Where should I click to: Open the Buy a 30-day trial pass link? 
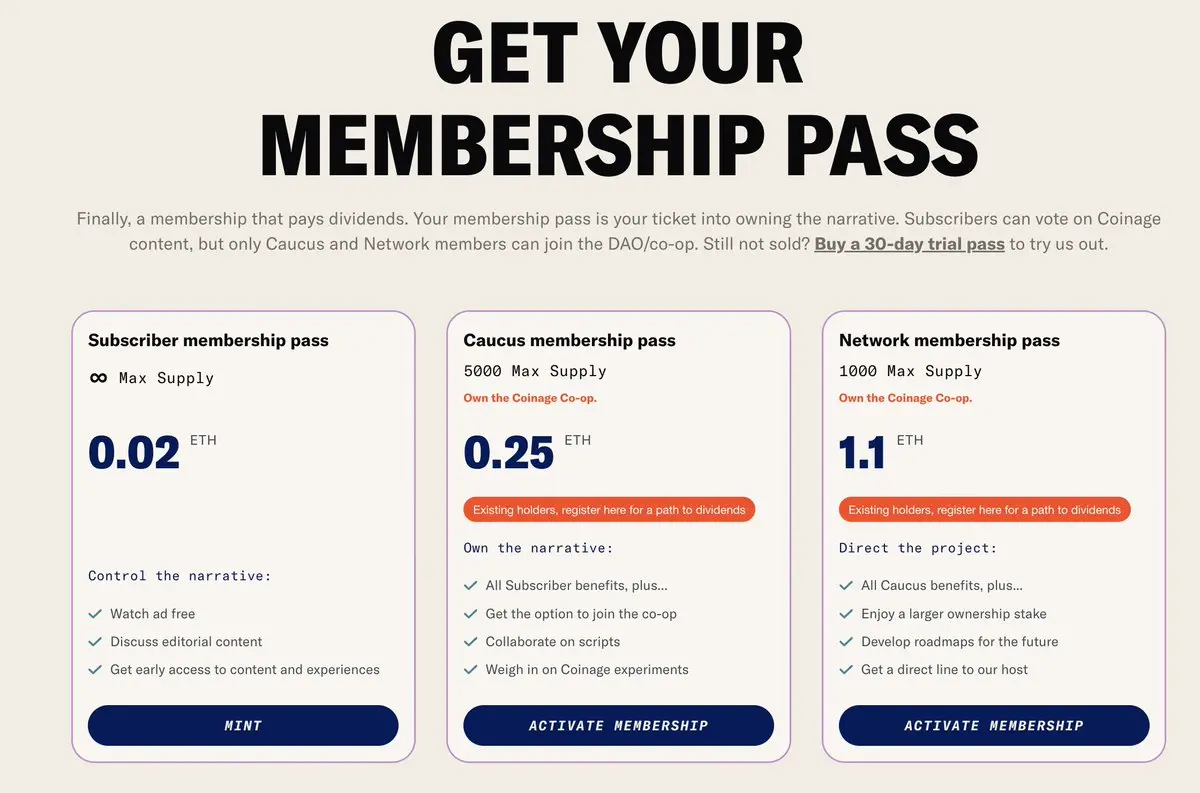(x=909, y=244)
